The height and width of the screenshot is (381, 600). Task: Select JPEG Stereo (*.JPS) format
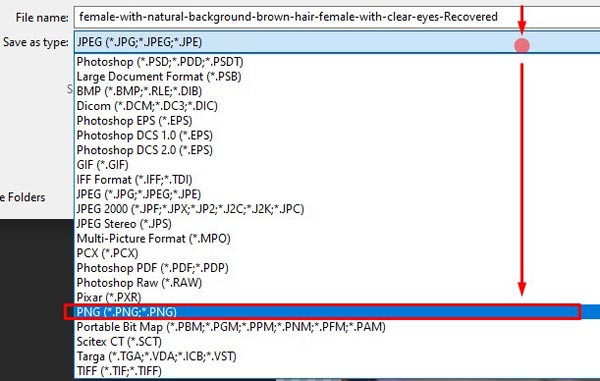pos(337,224)
